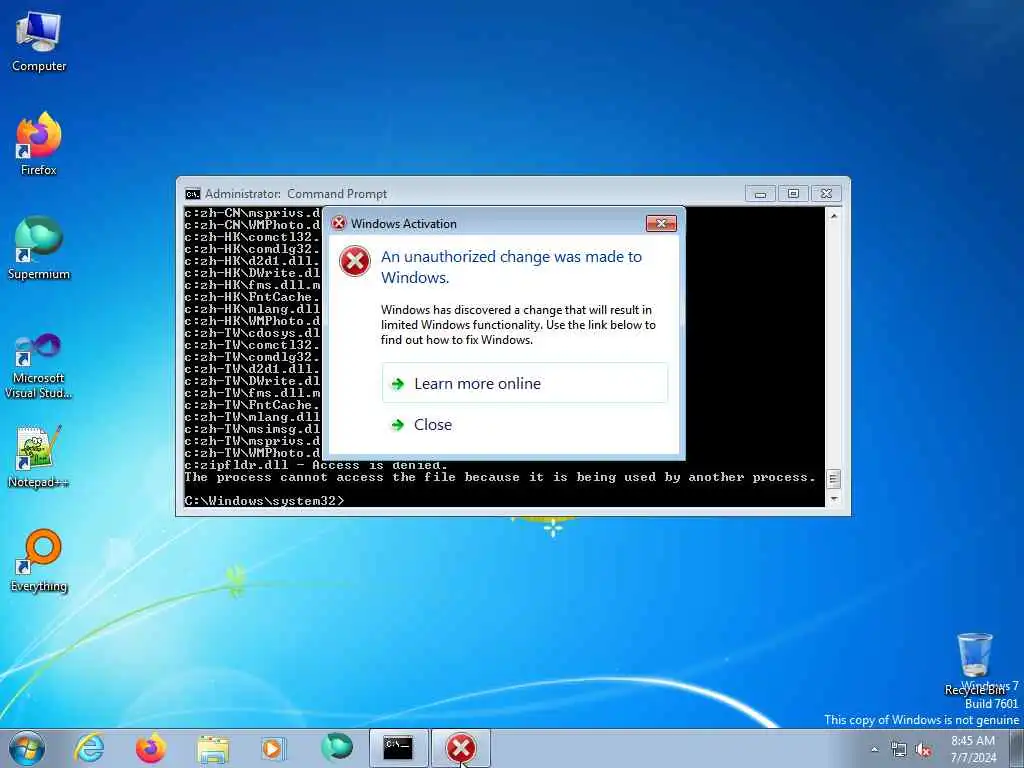Click Command Prompt scrollbar down arrow
1024x768 pixels.
click(833, 500)
